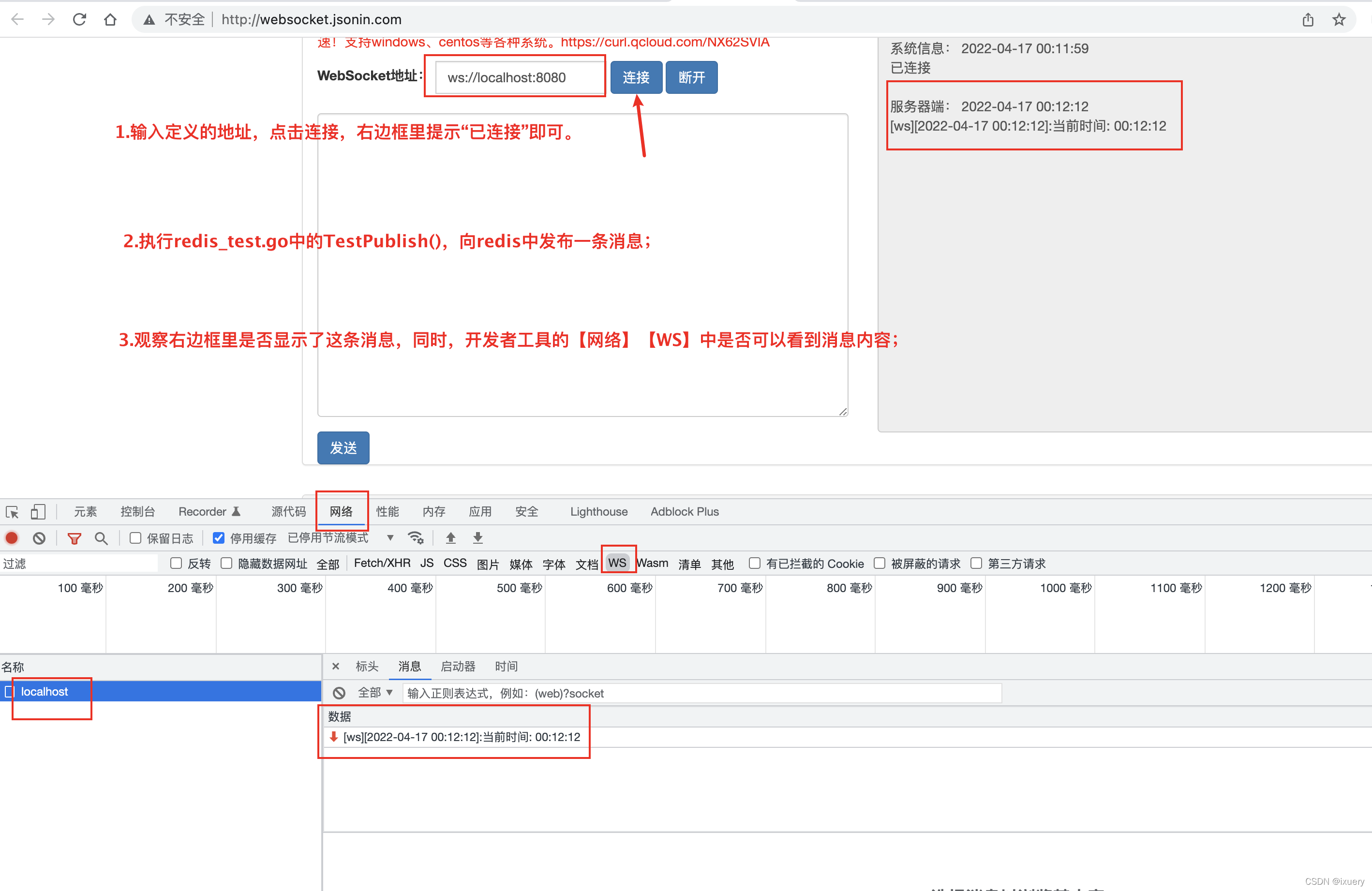
Task: Switch to the 控制台 DevTools tab
Action: click(137, 512)
